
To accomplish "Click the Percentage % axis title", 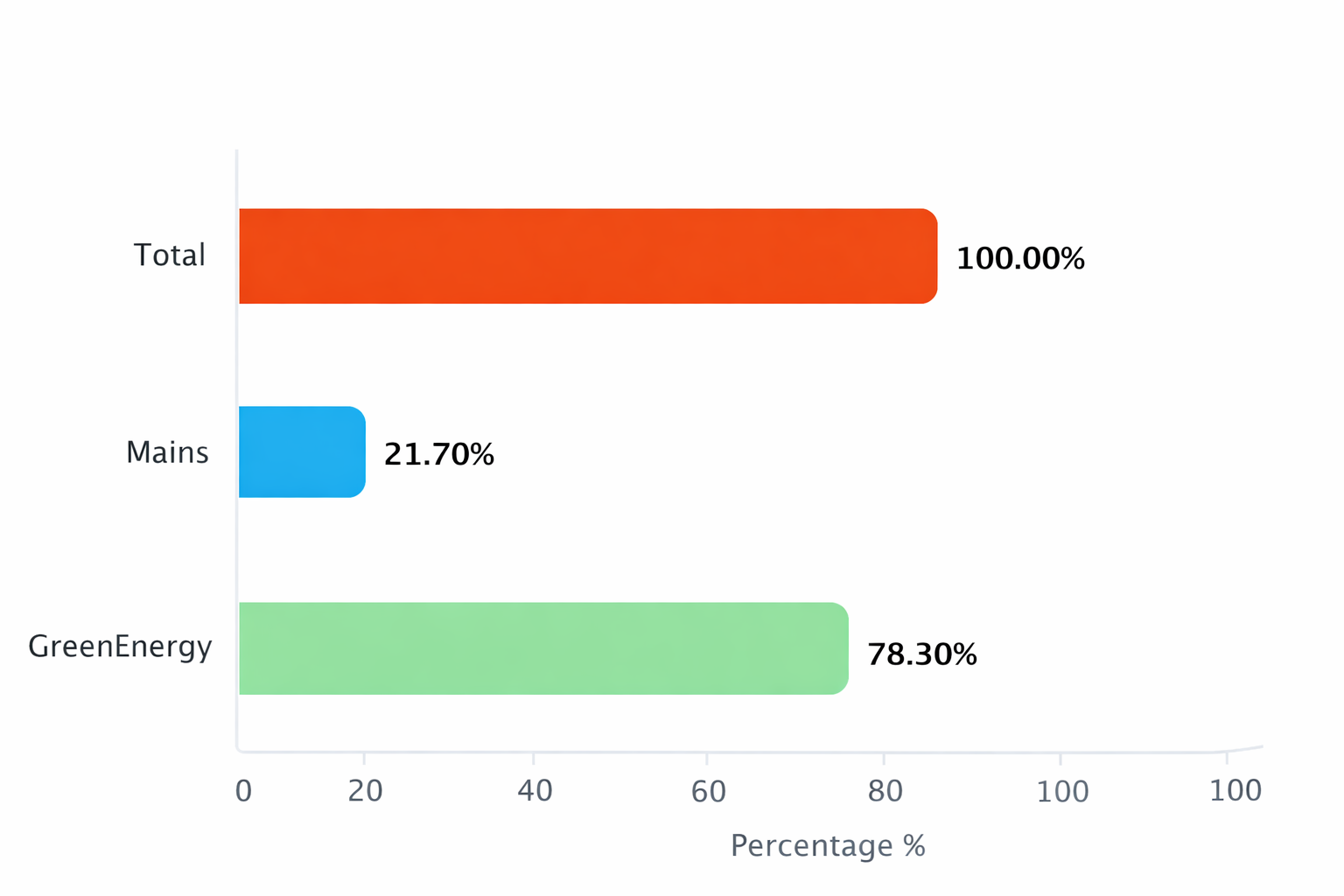I will (x=828, y=846).
